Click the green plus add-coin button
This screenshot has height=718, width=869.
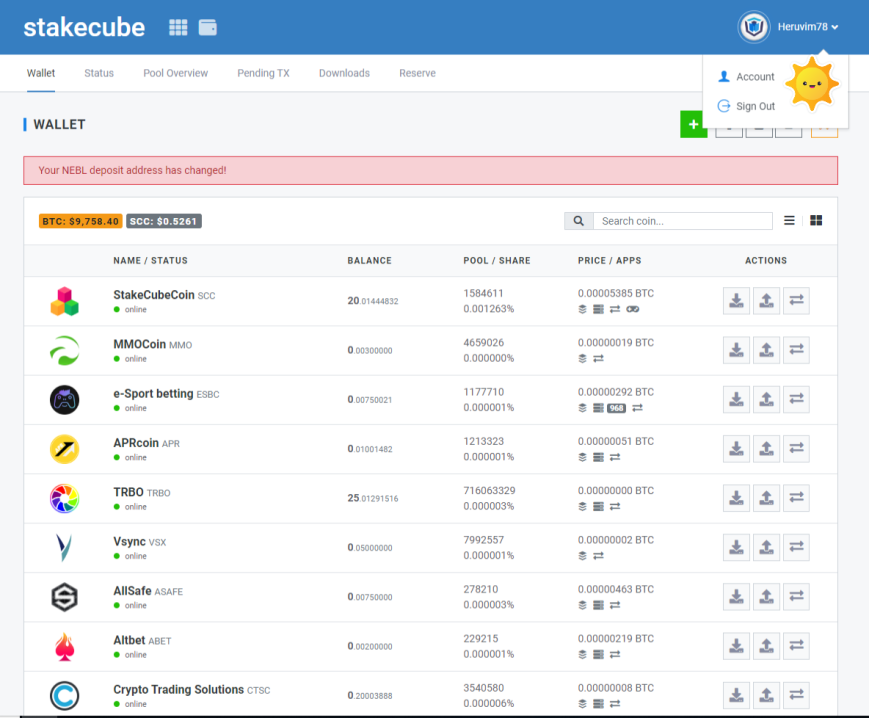pyautogui.click(x=693, y=124)
